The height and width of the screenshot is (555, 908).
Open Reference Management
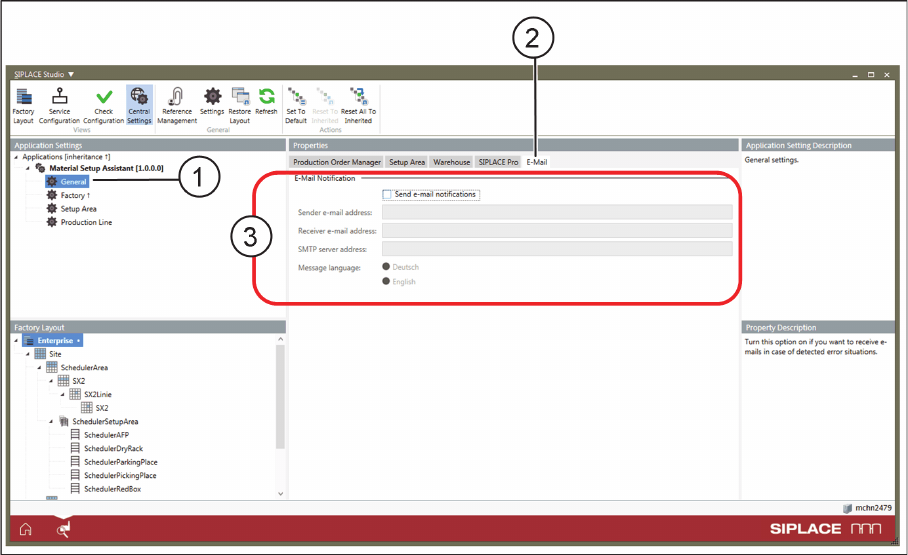coord(177,105)
